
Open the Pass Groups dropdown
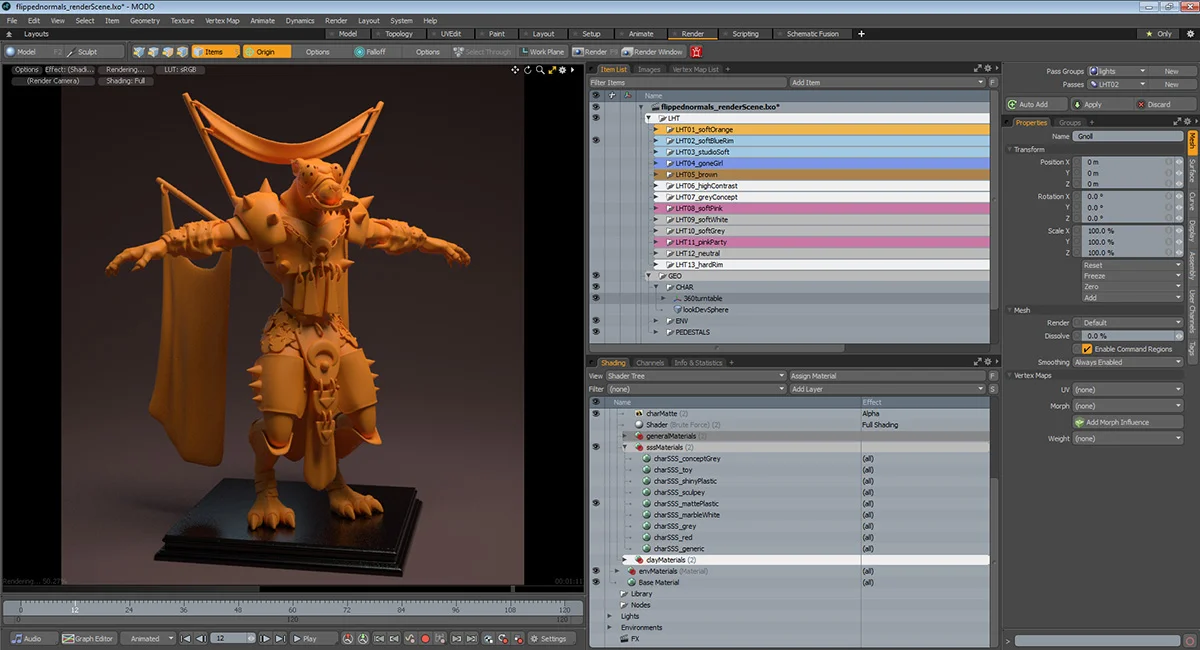[x=1118, y=71]
